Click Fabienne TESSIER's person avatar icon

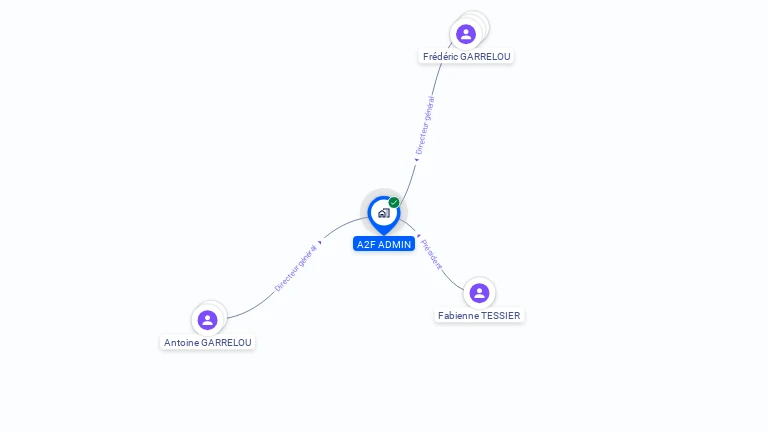[x=479, y=293]
